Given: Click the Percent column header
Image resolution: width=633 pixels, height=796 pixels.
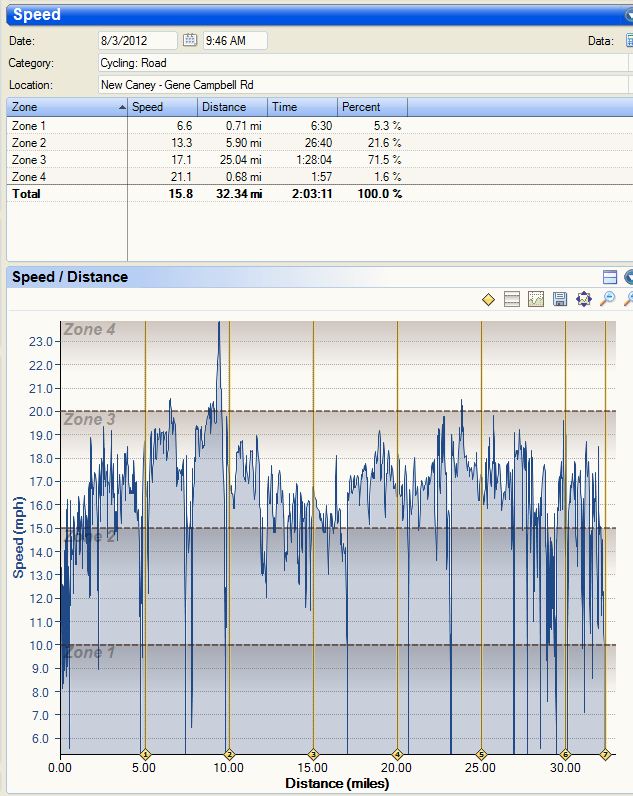Looking at the screenshot, I should [x=372, y=106].
